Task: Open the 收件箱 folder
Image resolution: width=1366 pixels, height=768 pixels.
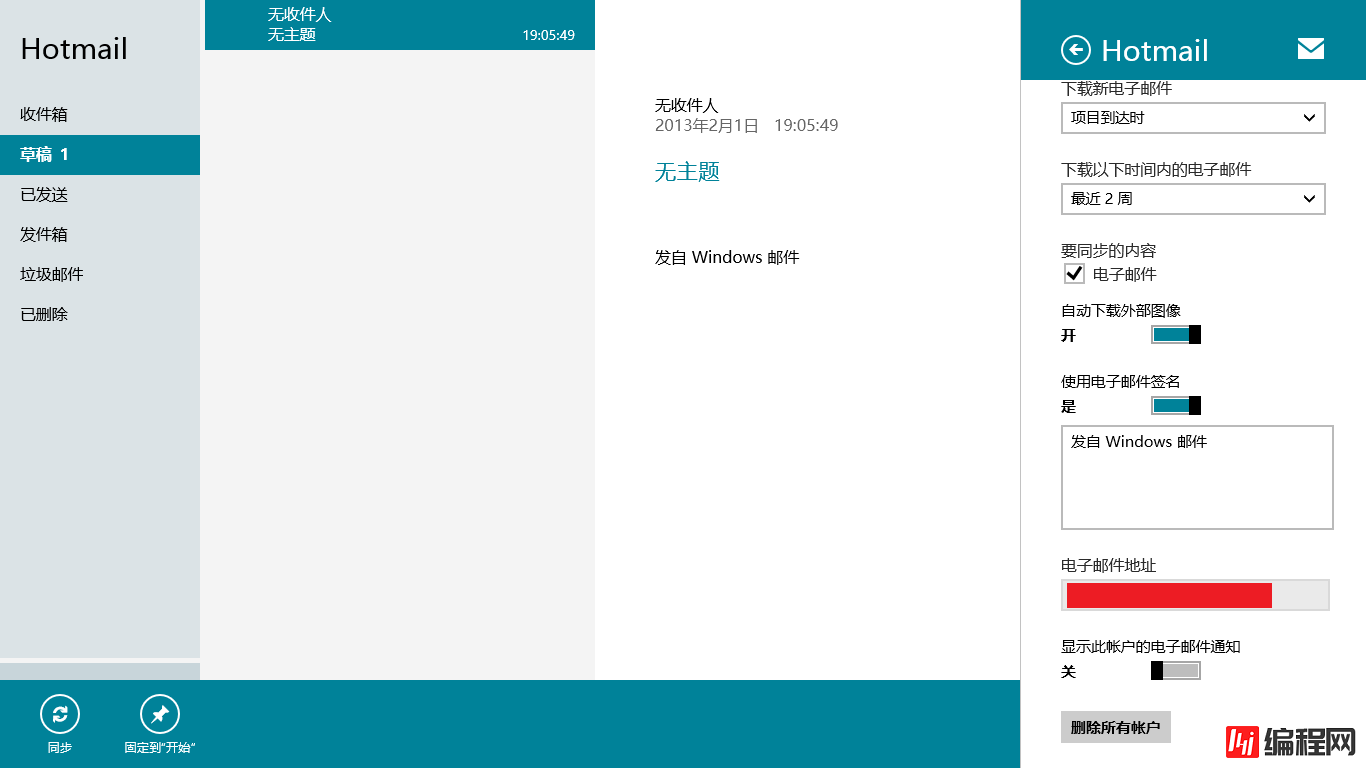Action: coord(100,115)
